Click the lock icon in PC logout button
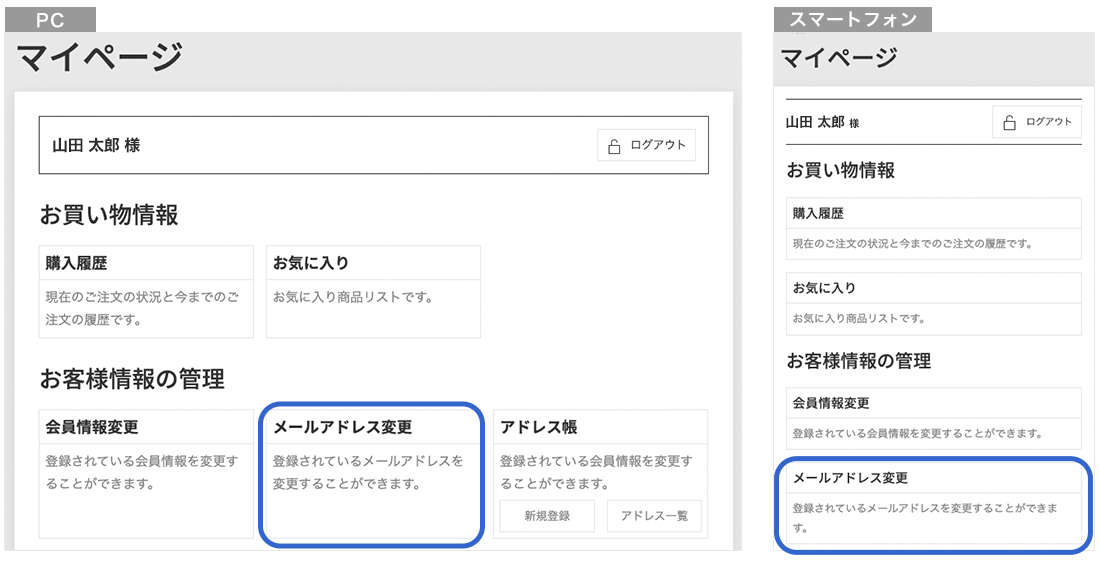Screen dimensions: 1100x570 click(x=614, y=146)
